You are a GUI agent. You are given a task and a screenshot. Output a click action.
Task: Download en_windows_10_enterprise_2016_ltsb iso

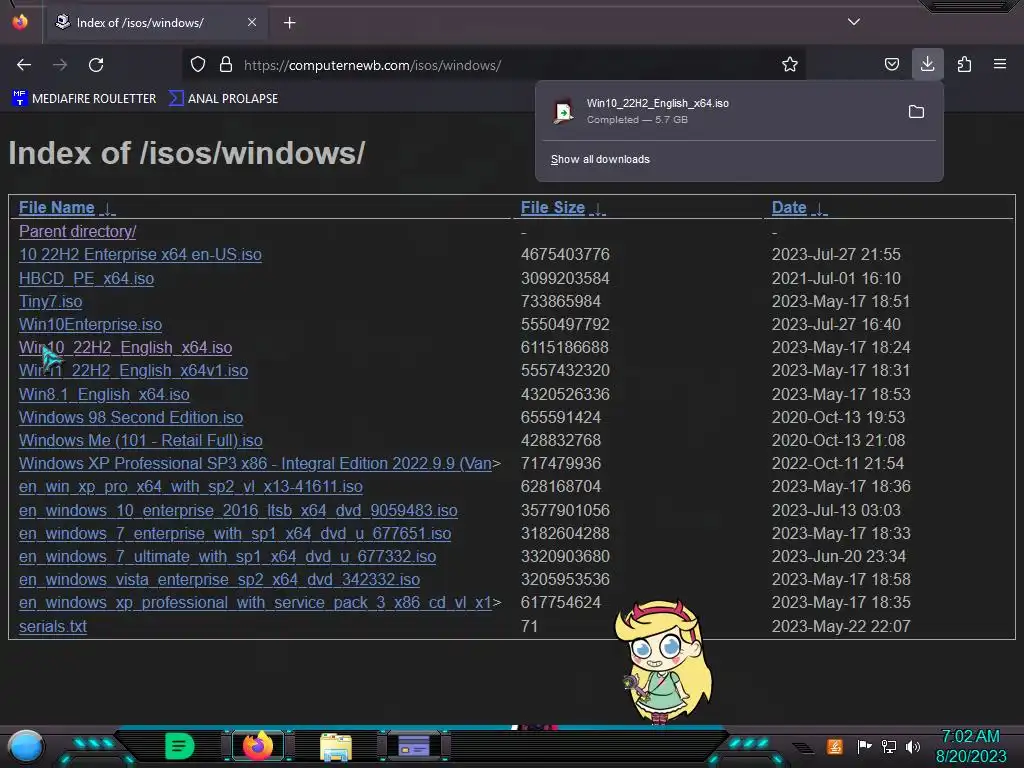pyautogui.click(x=238, y=511)
